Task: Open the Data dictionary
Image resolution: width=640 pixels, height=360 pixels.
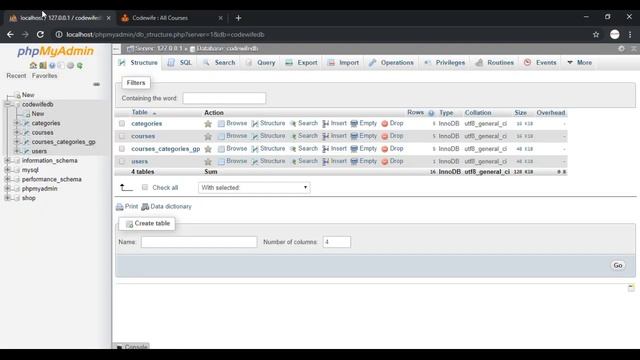Action: (x=166, y=207)
